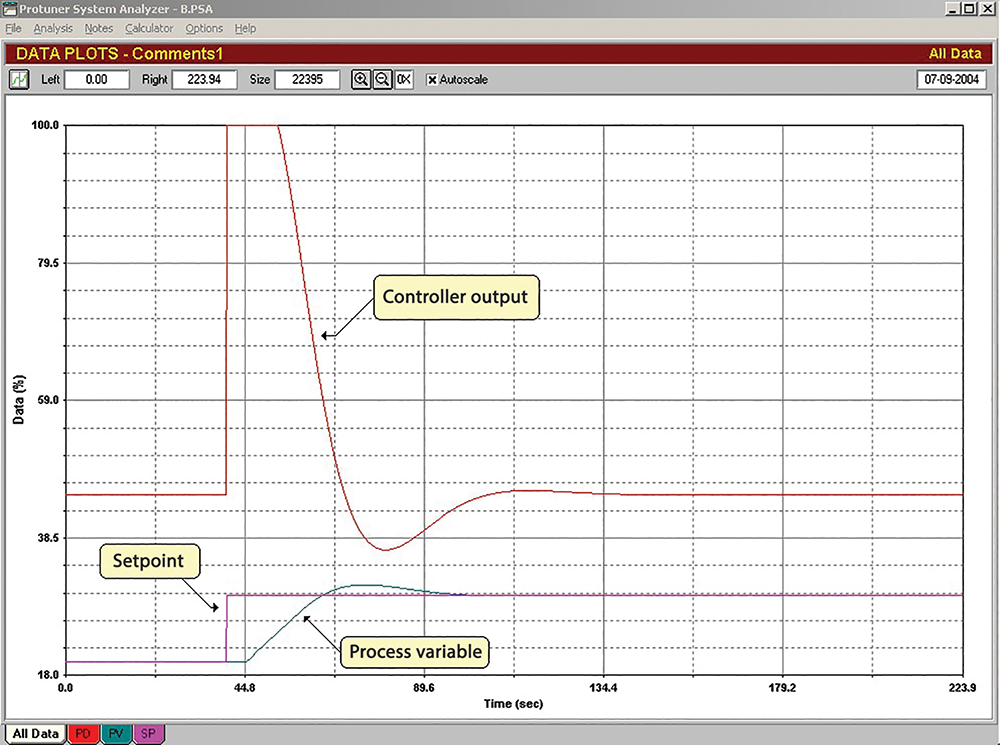Switch to the red PD tab

click(x=83, y=734)
